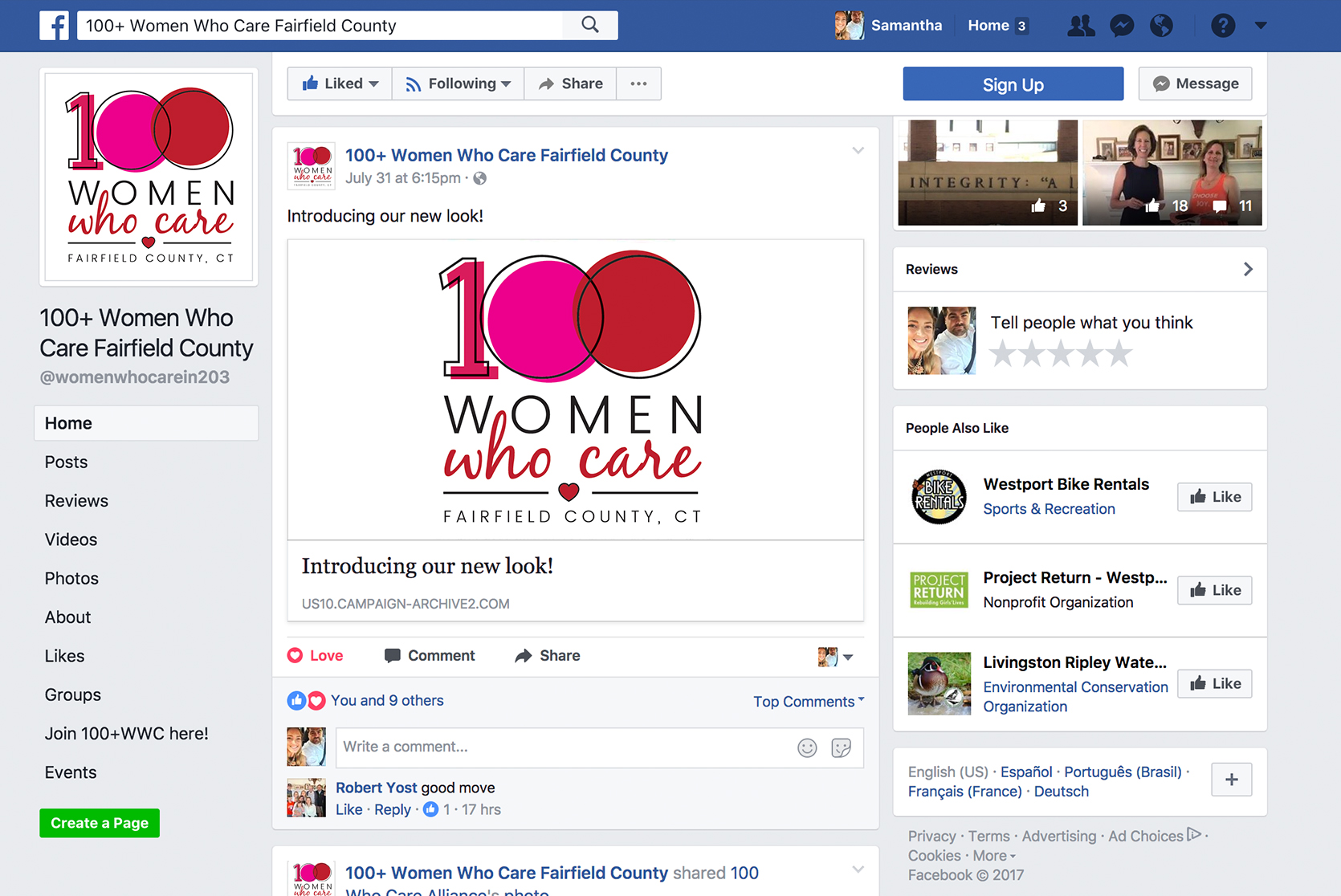The image size is (1341, 896).
Task: Open Friend Requests icon
Action: point(1080,26)
